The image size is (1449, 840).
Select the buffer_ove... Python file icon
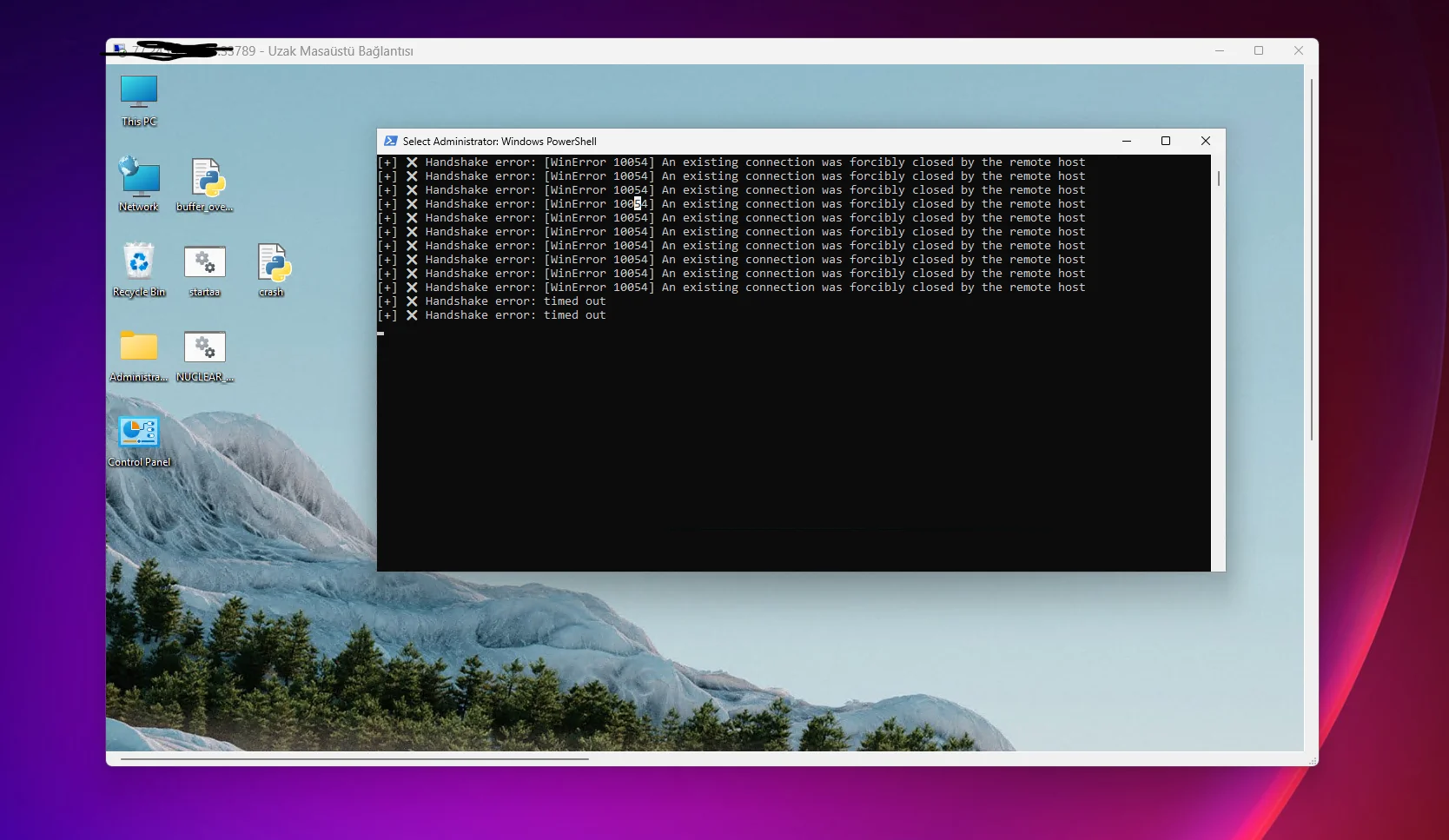(205, 184)
